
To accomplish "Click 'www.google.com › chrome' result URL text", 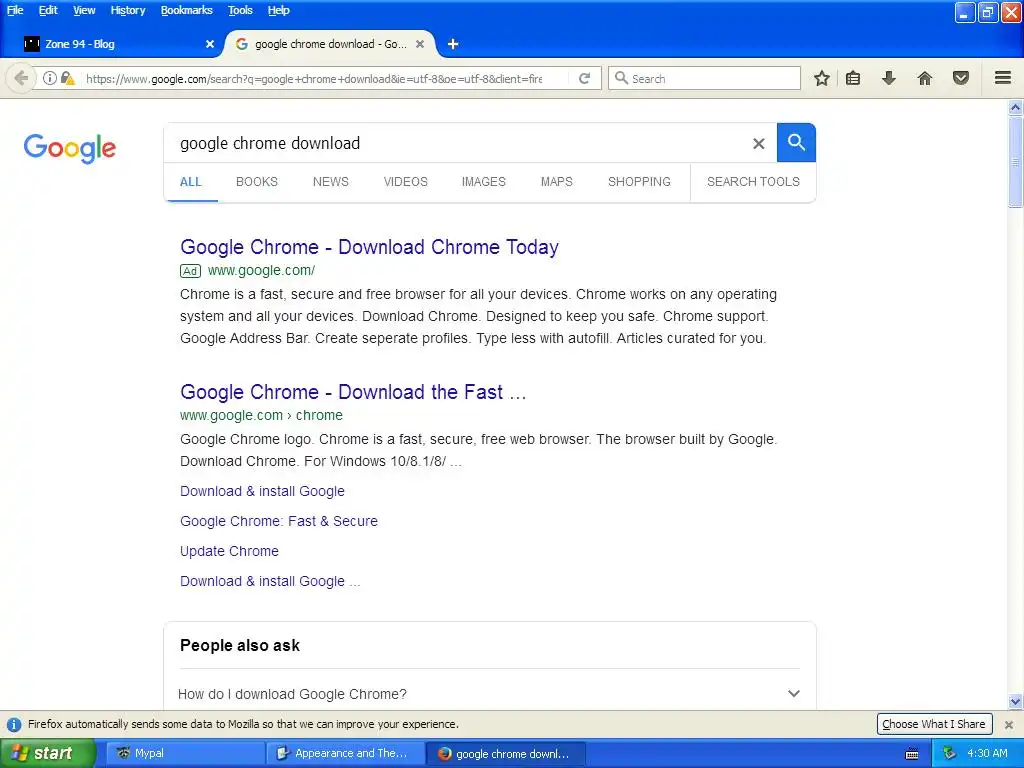I will (x=261, y=415).
